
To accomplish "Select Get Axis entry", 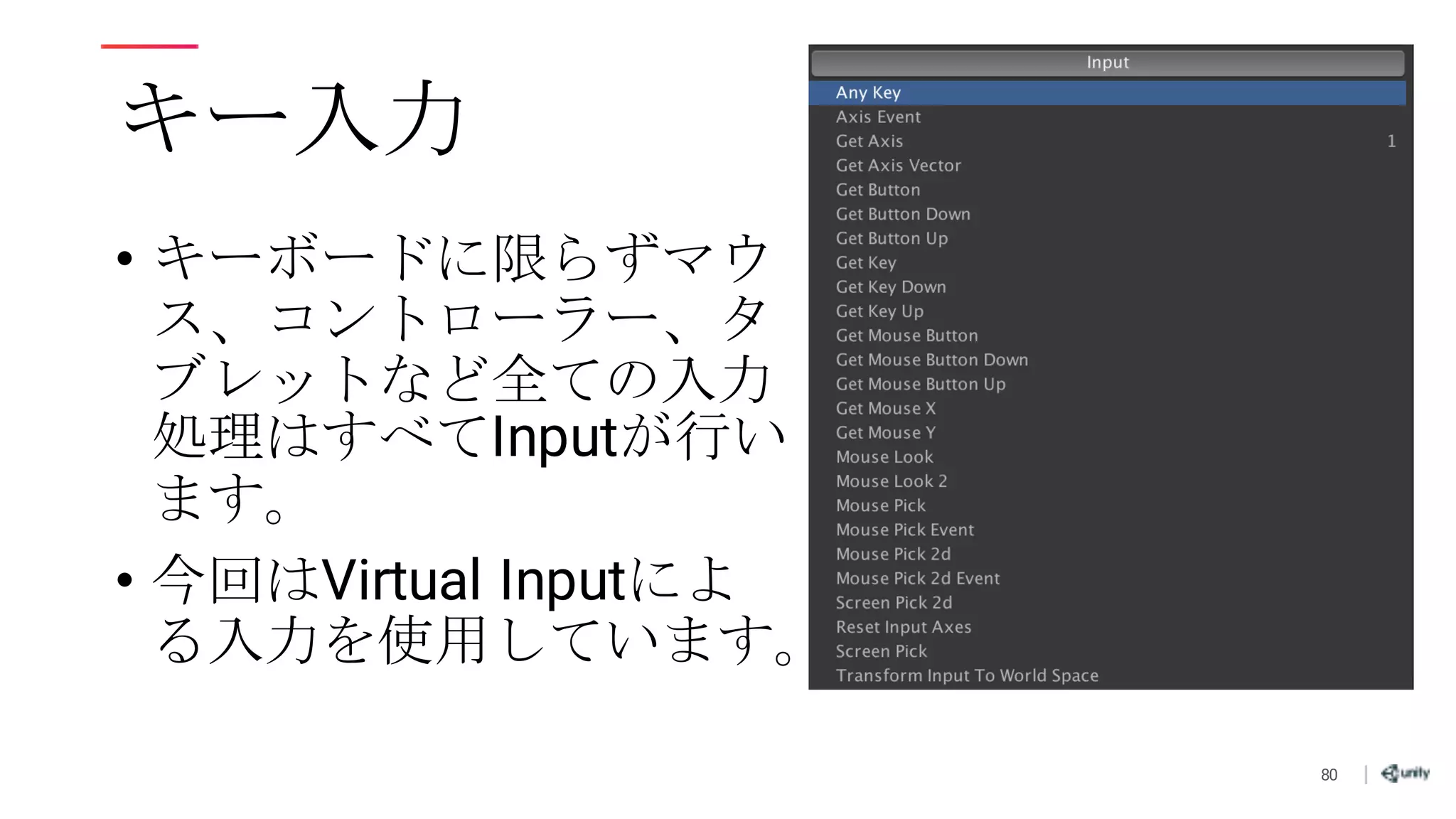I will pyautogui.click(x=869, y=141).
